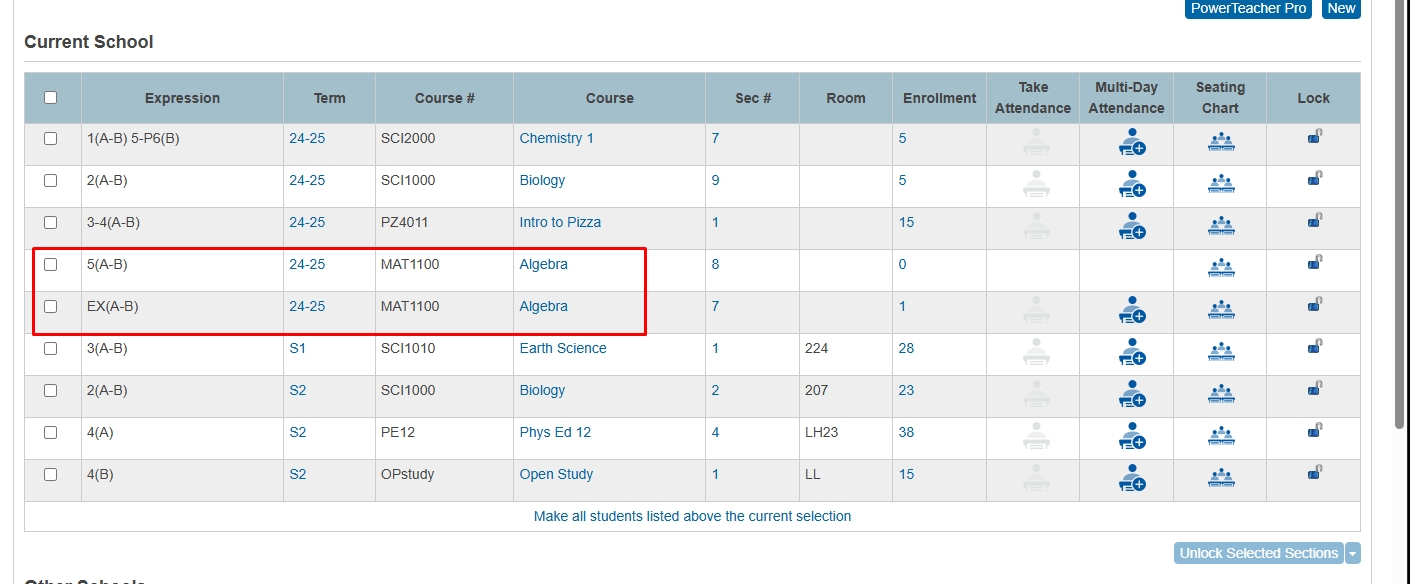Open Multi-Day Attendance for Biology S2 row
Image resolution: width=1410 pixels, height=584 pixels.
[x=1131, y=393]
